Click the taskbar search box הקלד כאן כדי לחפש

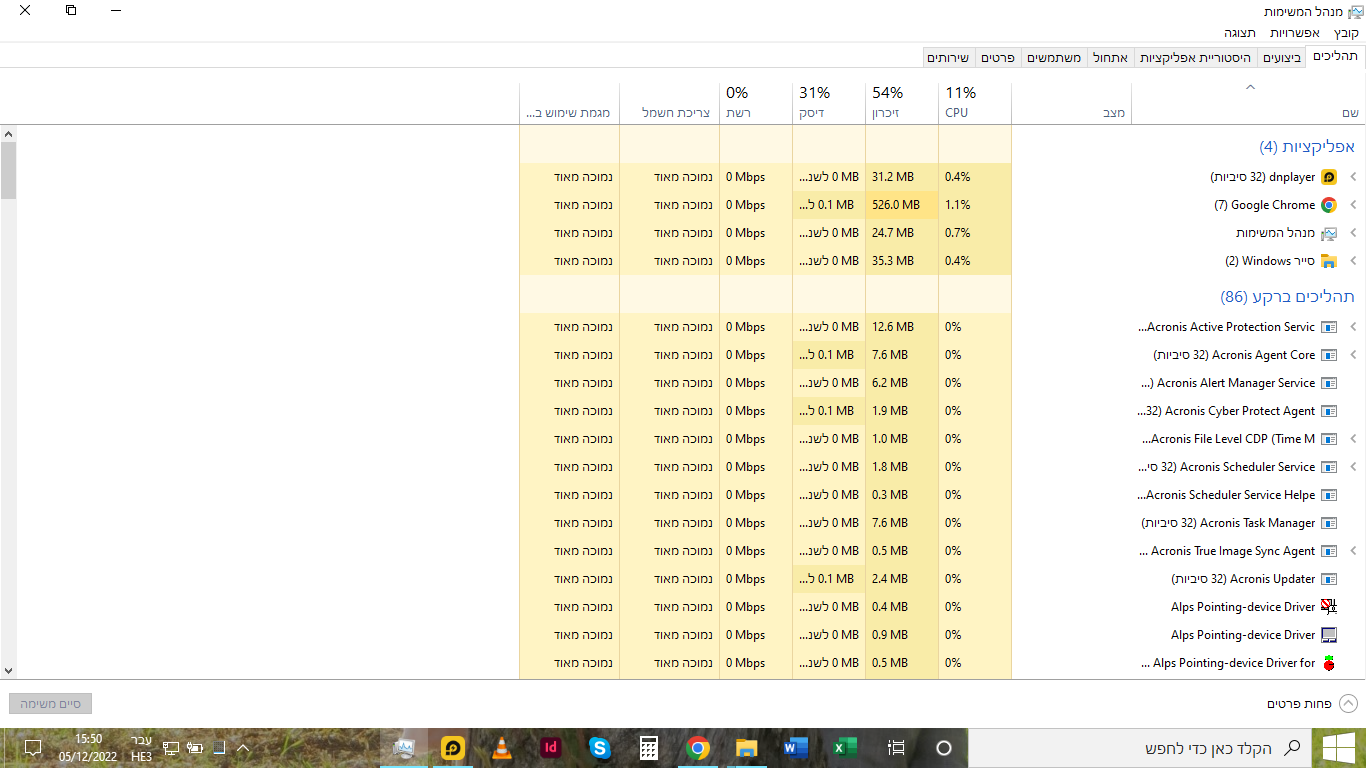click(x=1138, y=748)
